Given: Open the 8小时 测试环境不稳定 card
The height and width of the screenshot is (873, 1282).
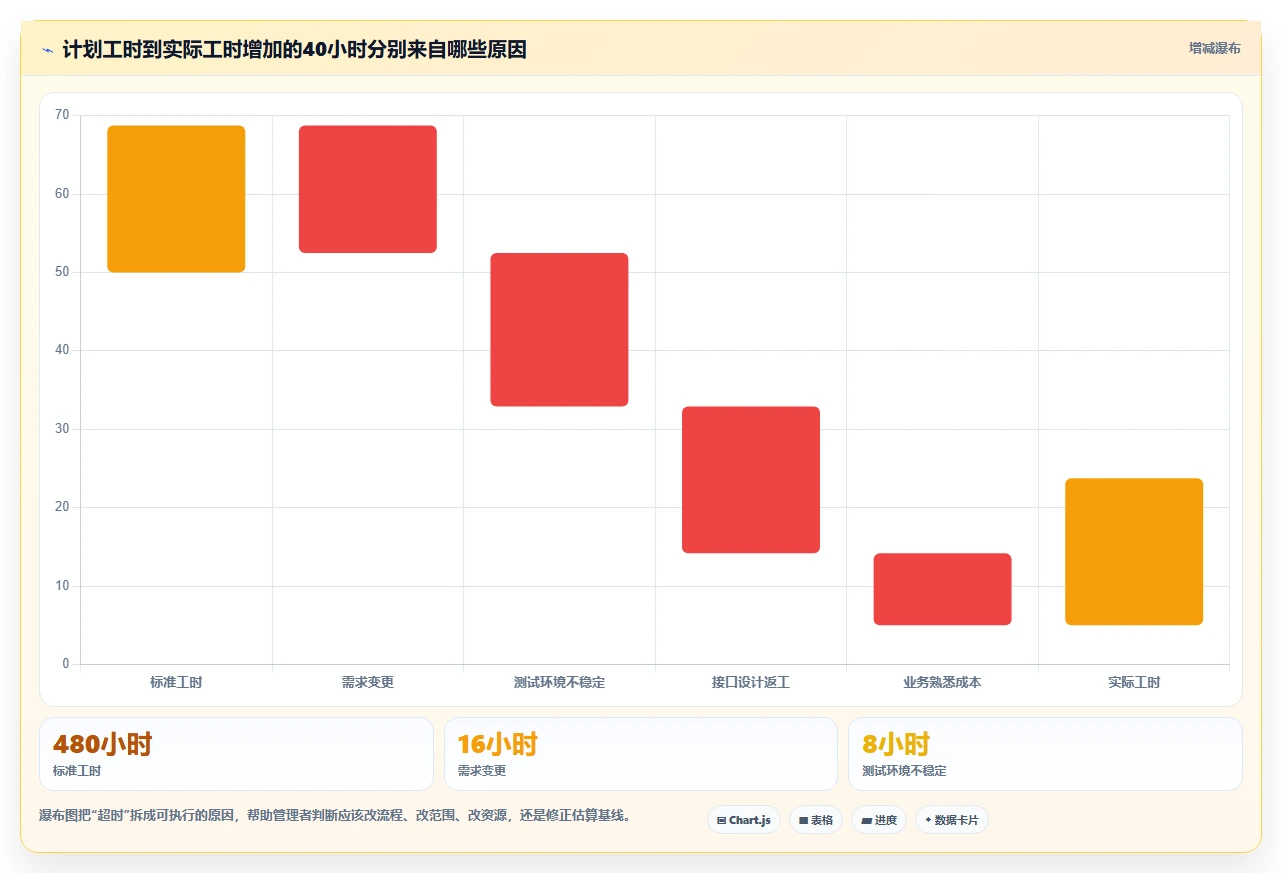Looking at the screenshot, I should [x=1045, y=754].
